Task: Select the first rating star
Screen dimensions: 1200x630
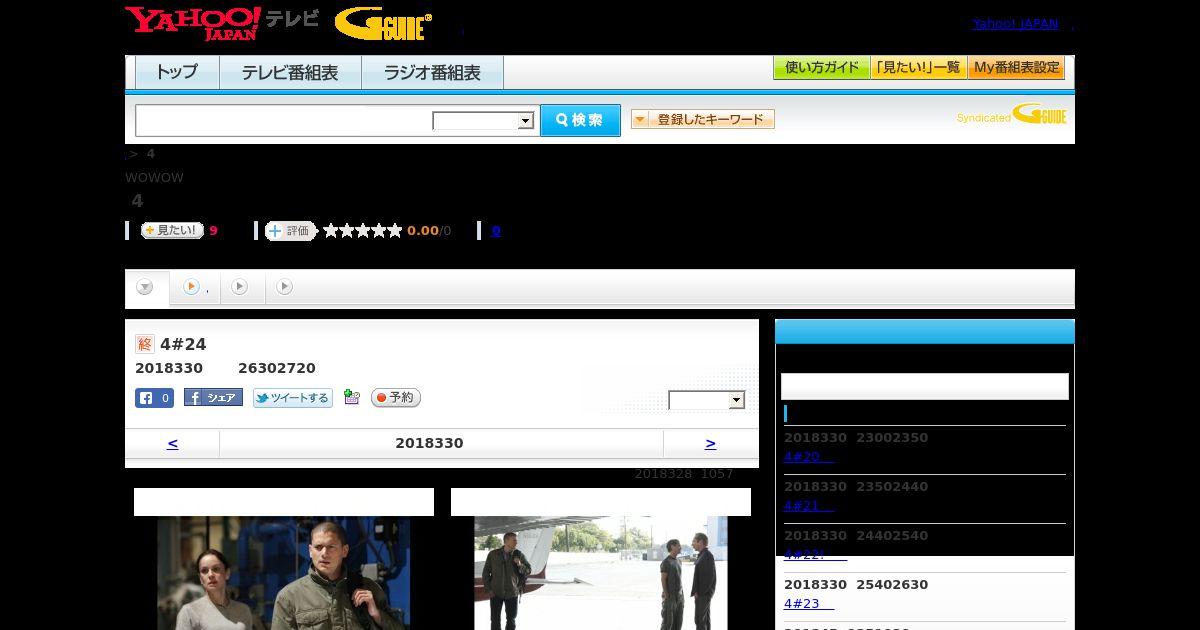Action: [331, 231]
